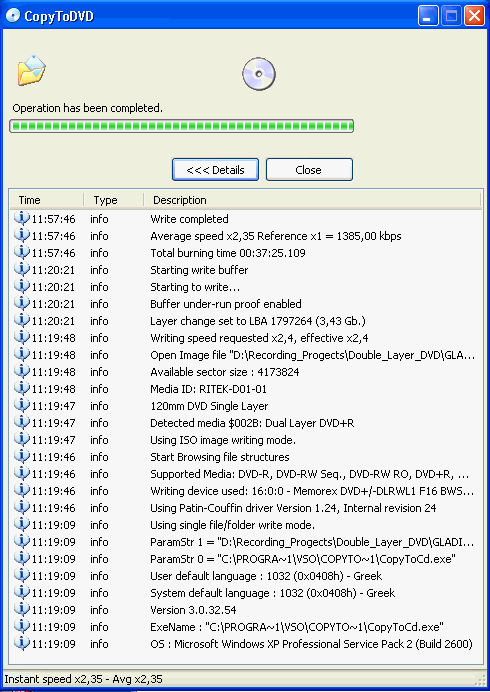
Task: Minimize the CopyToDVD window
Action: 428,16
